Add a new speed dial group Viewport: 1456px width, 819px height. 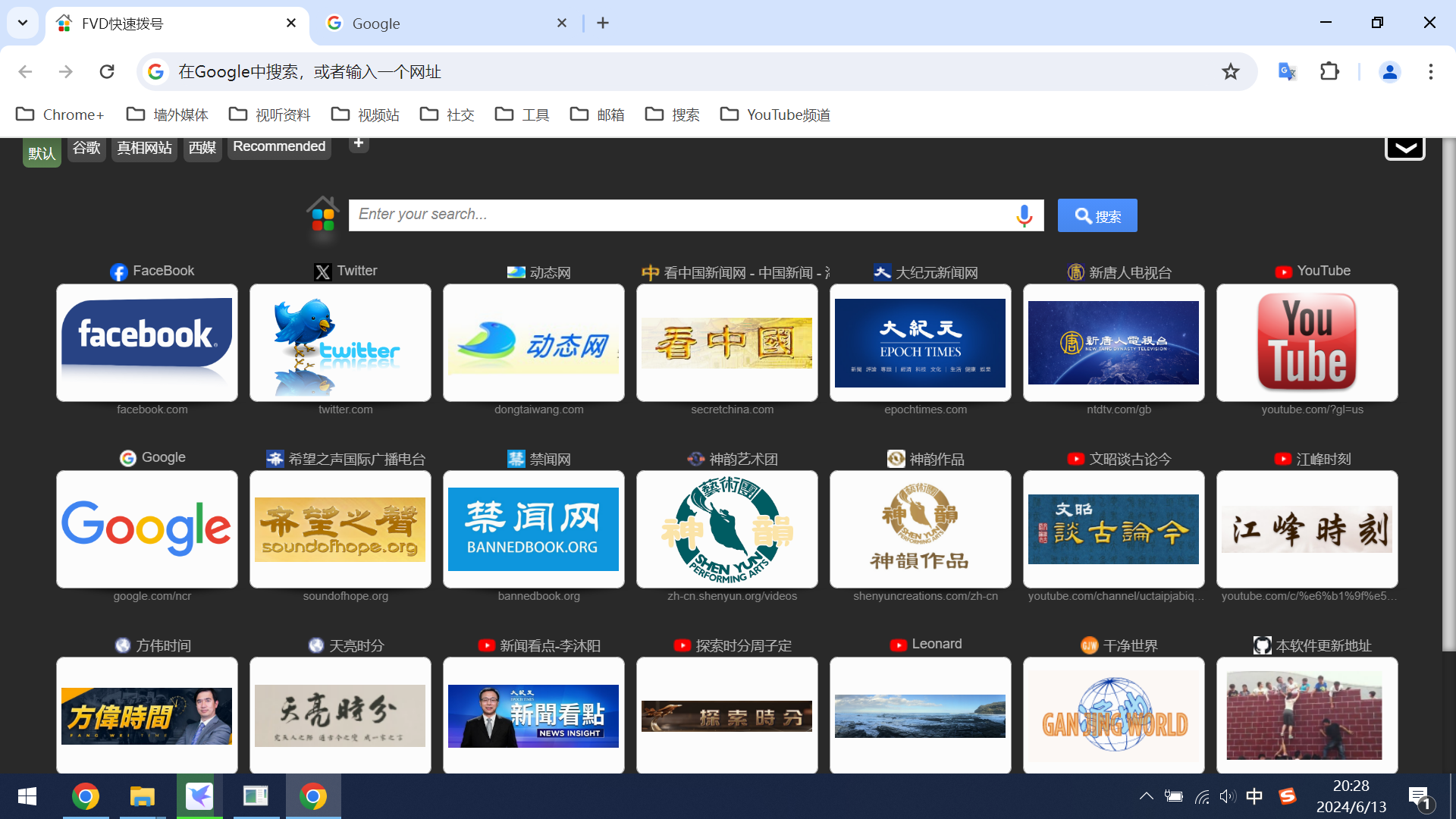[359, 143]
